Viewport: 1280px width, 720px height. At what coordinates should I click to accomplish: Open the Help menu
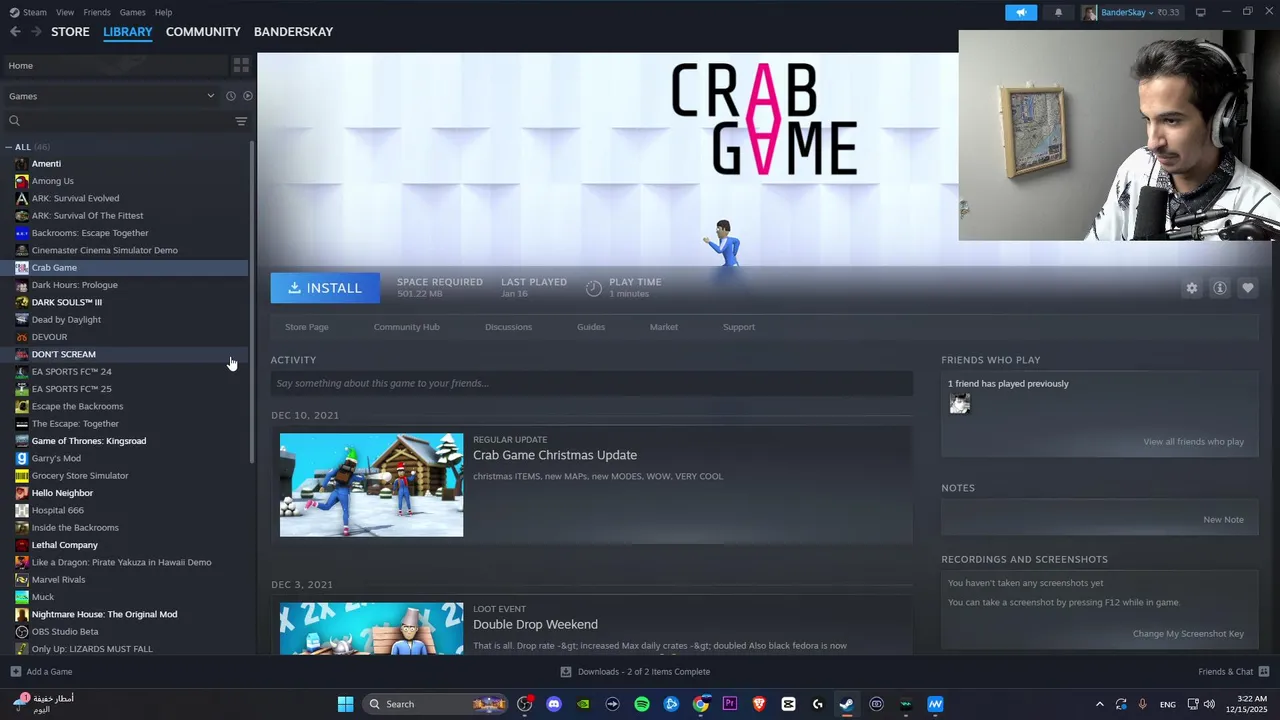tap(163, 12)
